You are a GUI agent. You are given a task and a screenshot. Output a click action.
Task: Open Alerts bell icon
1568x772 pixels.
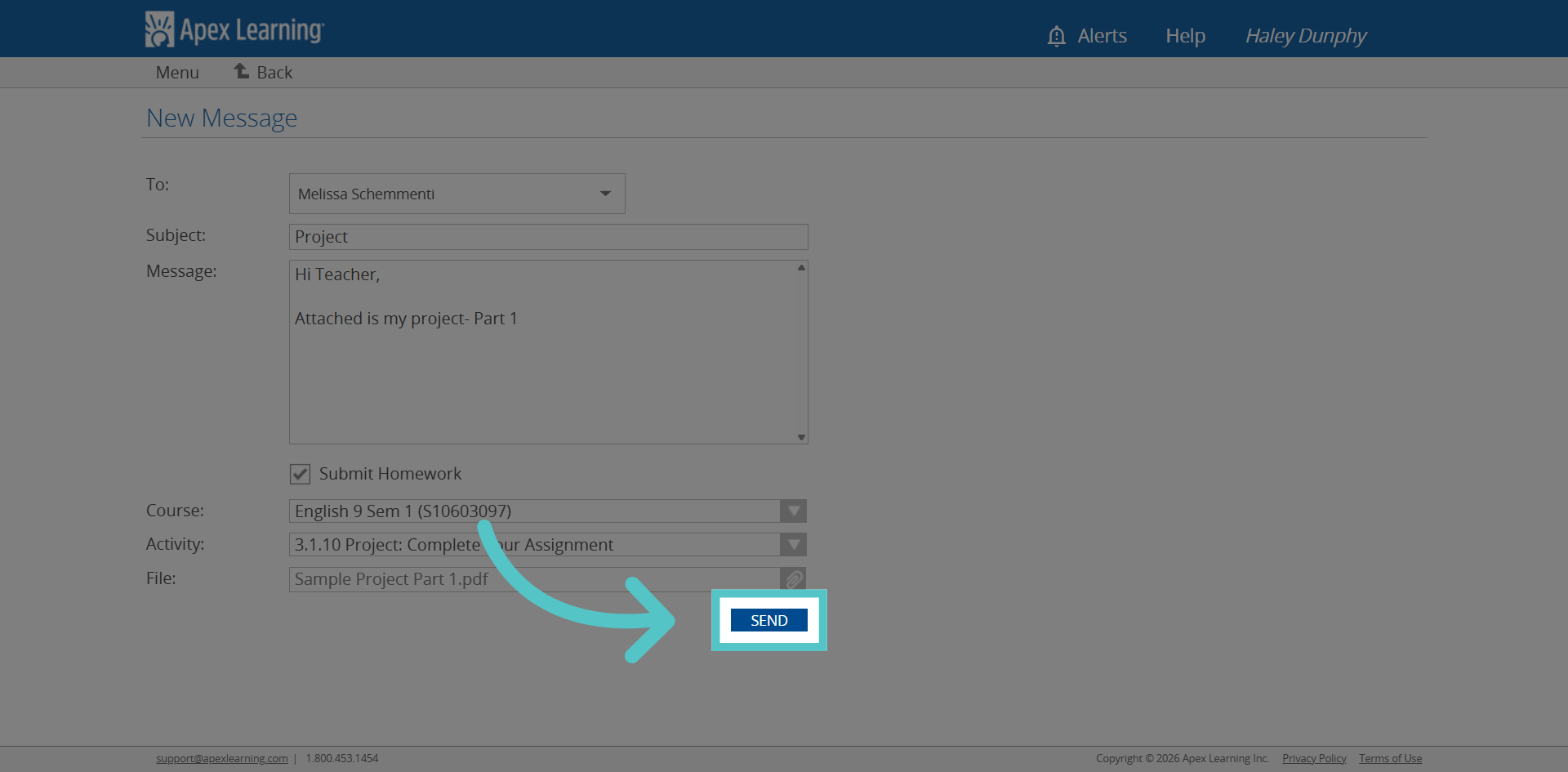pyautogui.click(x=1056, y=36)
